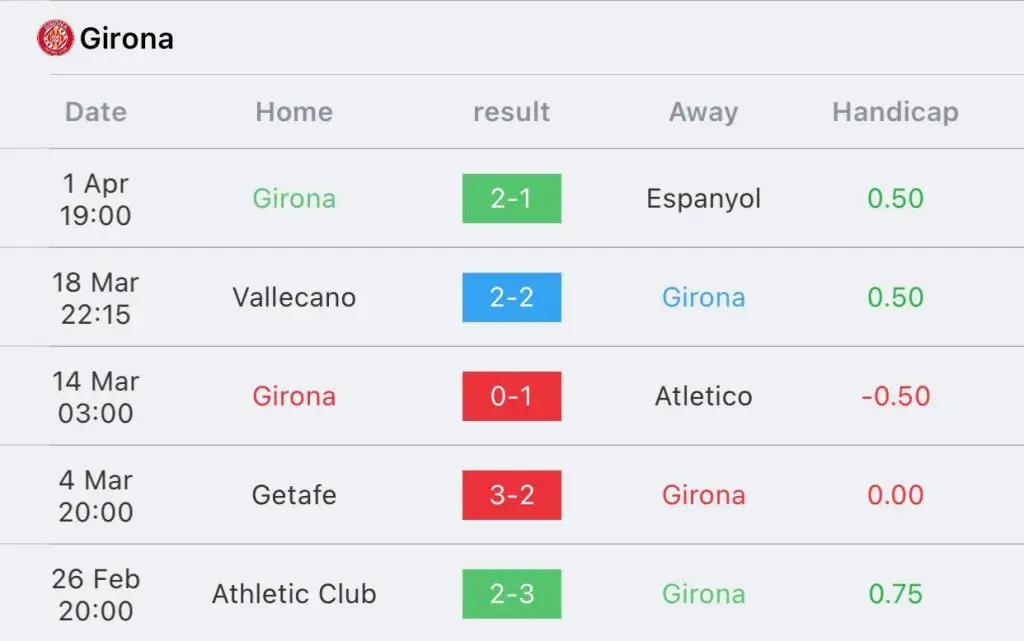The image size is (1024, 641).
Task: Click the 1 Apr 19:00 match date
Action: 96,199
